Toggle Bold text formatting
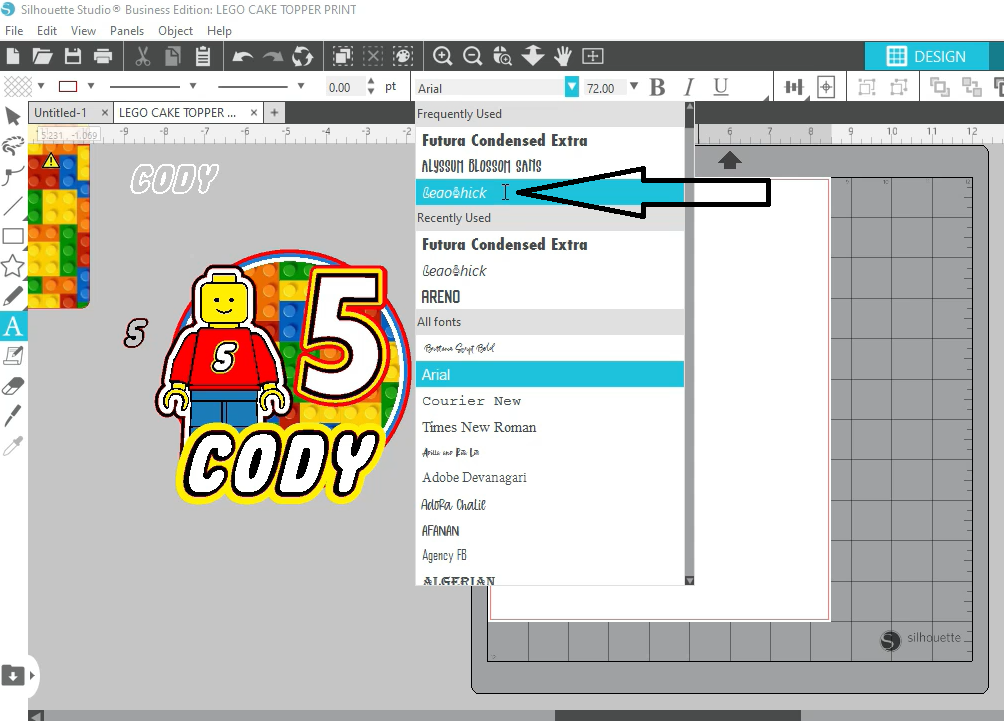 (657, 87)
